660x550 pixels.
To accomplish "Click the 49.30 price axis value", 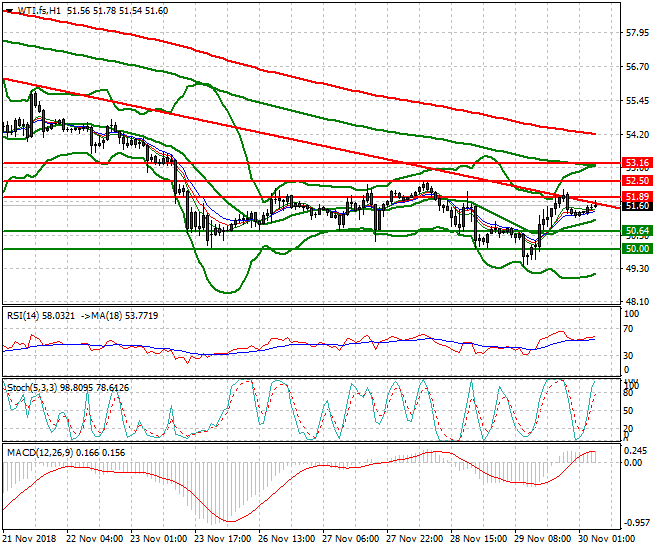I will pyautogui.click(x=637, y=268).
